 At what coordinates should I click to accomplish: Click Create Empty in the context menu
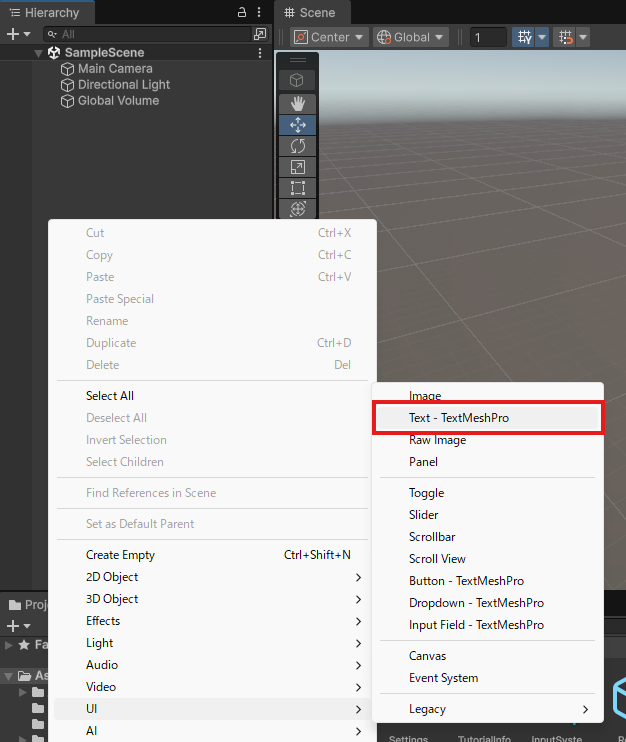[x=120, y=555]
